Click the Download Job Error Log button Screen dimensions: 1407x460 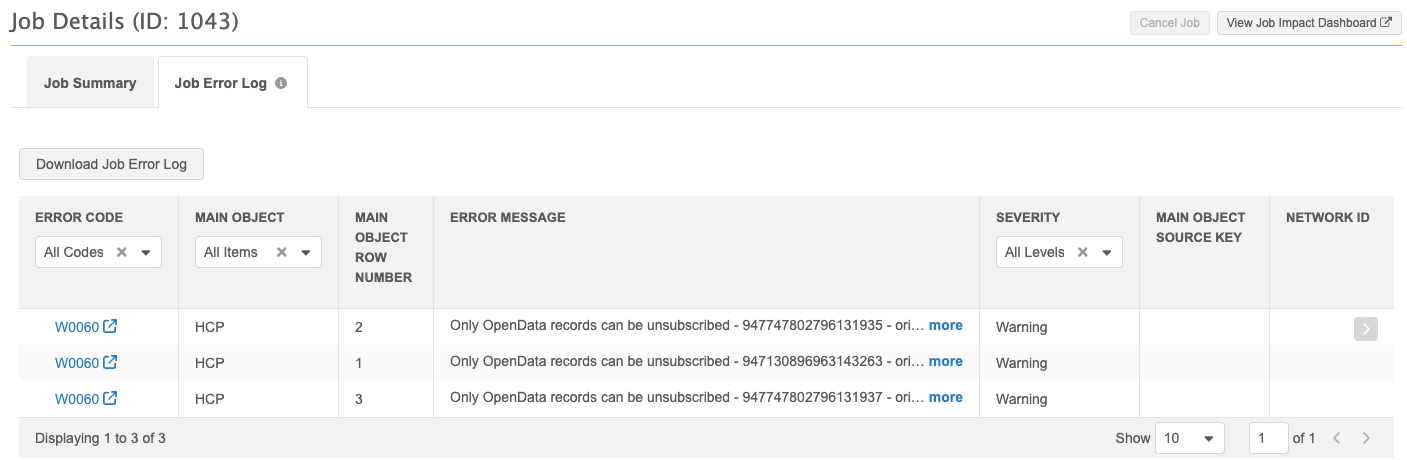pos(111,164)
